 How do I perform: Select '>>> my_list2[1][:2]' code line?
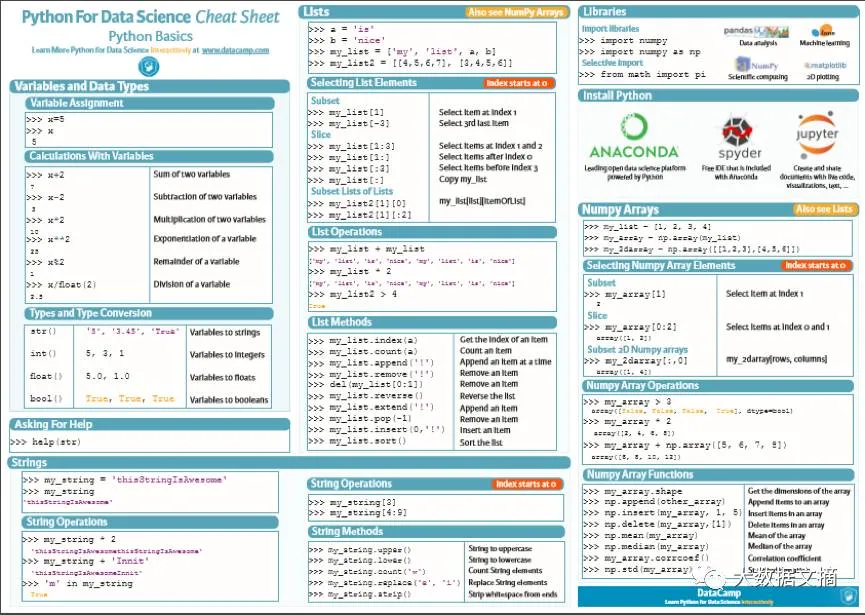[x=360, y=215]
